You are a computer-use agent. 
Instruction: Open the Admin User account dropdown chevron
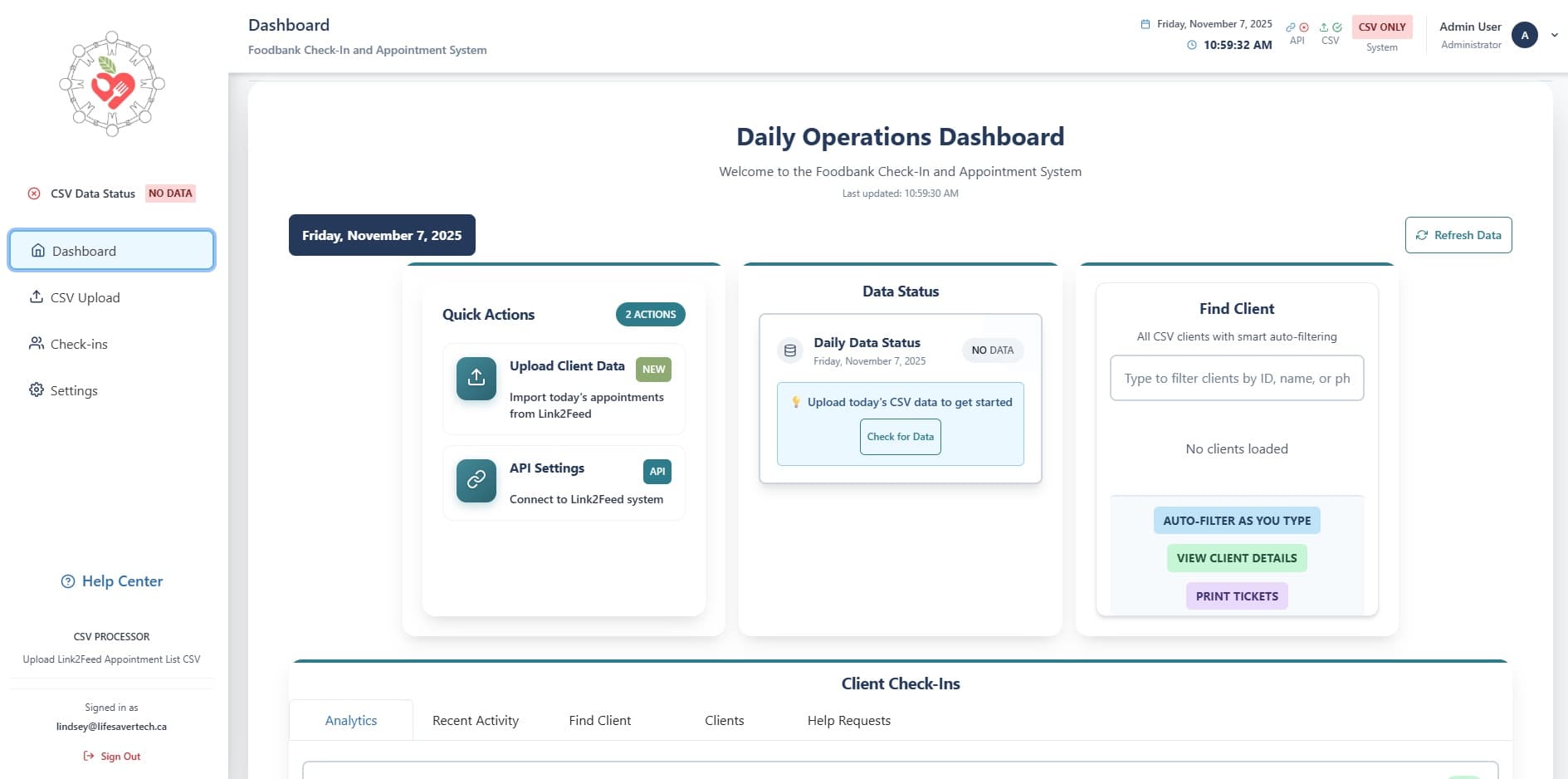point(1553,35)
